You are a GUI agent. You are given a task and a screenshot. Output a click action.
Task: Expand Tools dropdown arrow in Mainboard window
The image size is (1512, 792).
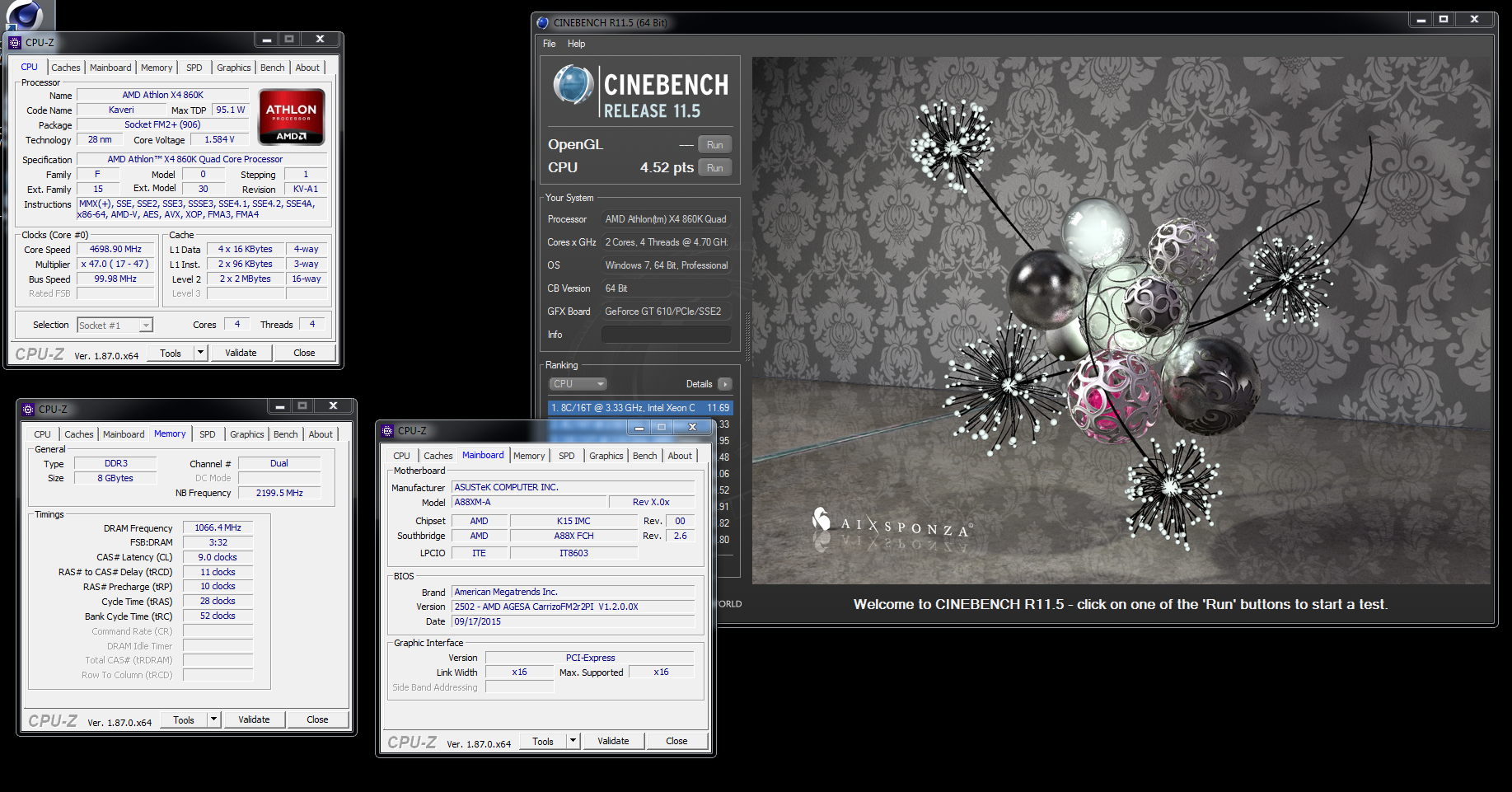click(572, 741)
